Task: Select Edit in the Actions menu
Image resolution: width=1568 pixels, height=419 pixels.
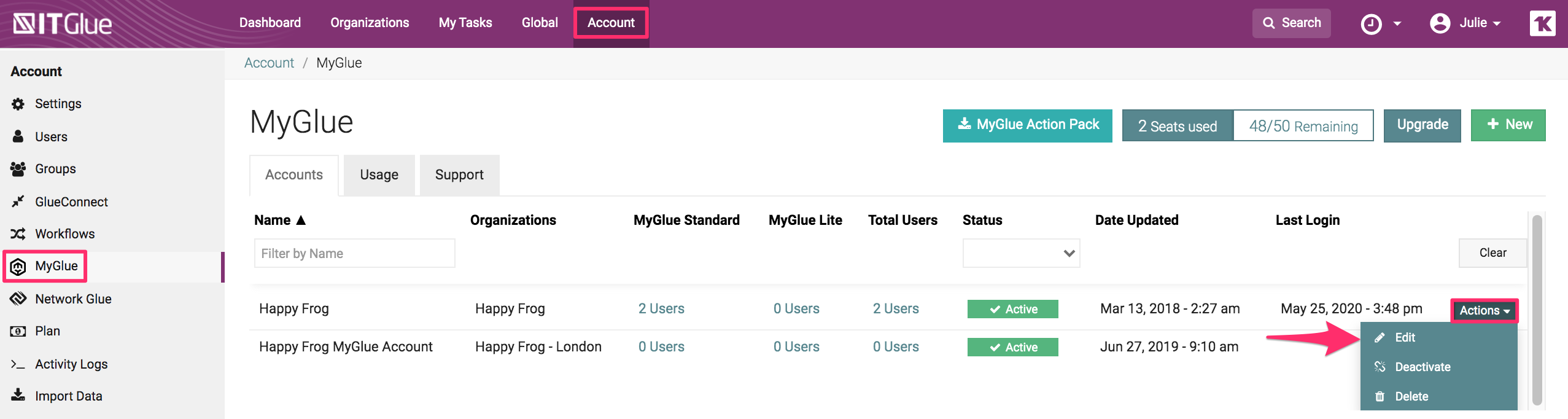Action: pos(1405,337)
